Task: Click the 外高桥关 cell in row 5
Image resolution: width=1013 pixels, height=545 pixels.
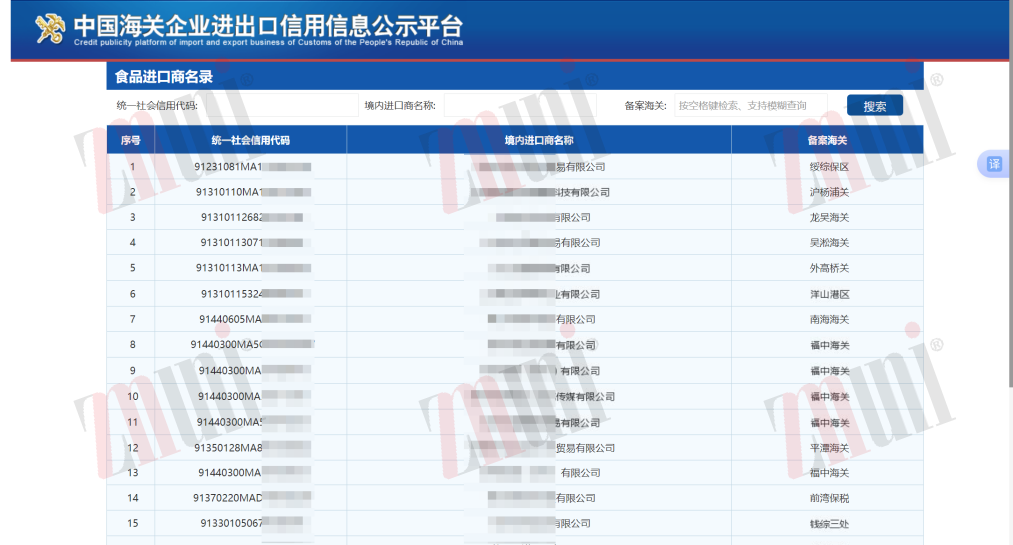Action: 828,268
